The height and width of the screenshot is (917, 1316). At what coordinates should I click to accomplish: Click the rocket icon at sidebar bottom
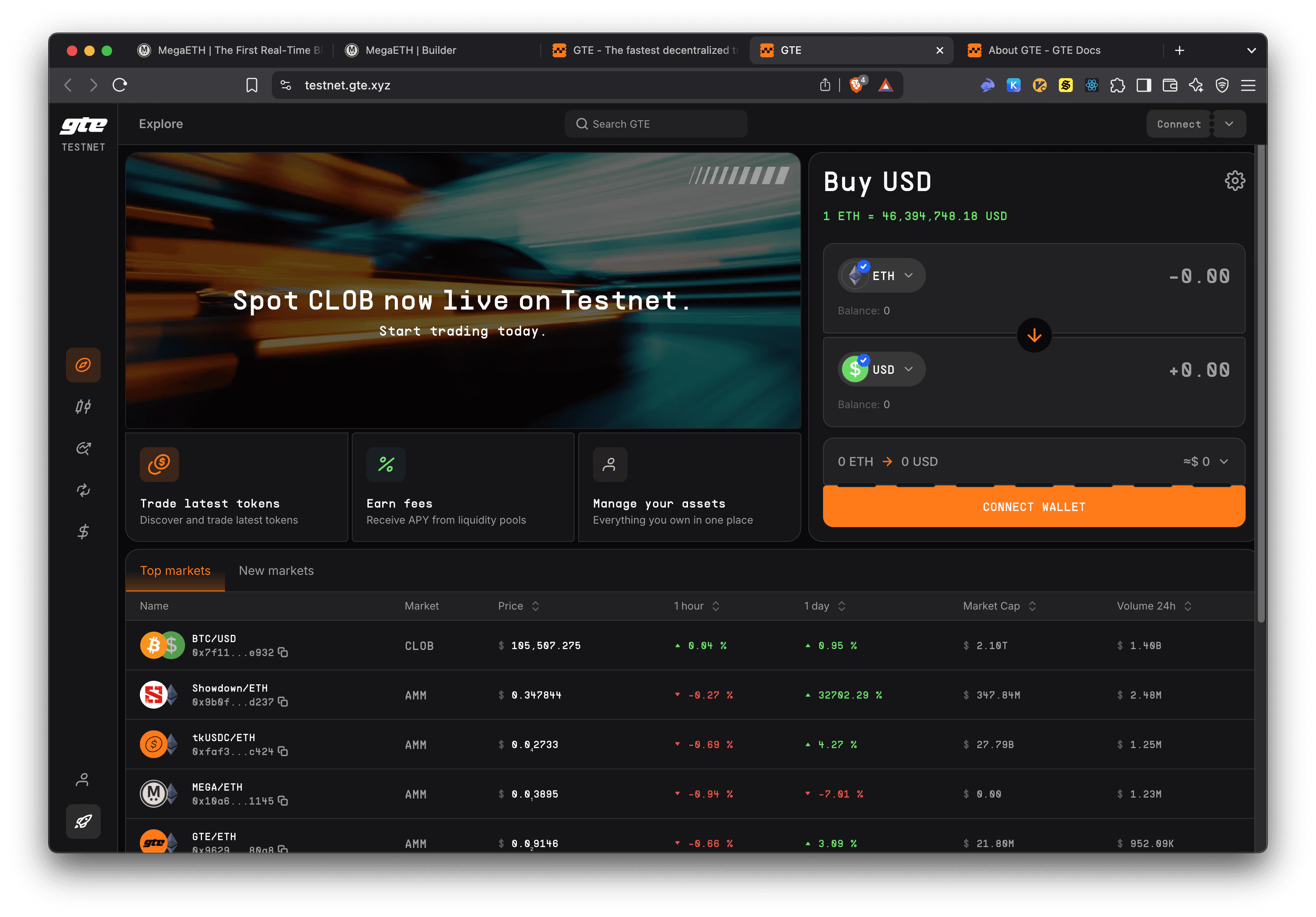(x=83, y=821)
